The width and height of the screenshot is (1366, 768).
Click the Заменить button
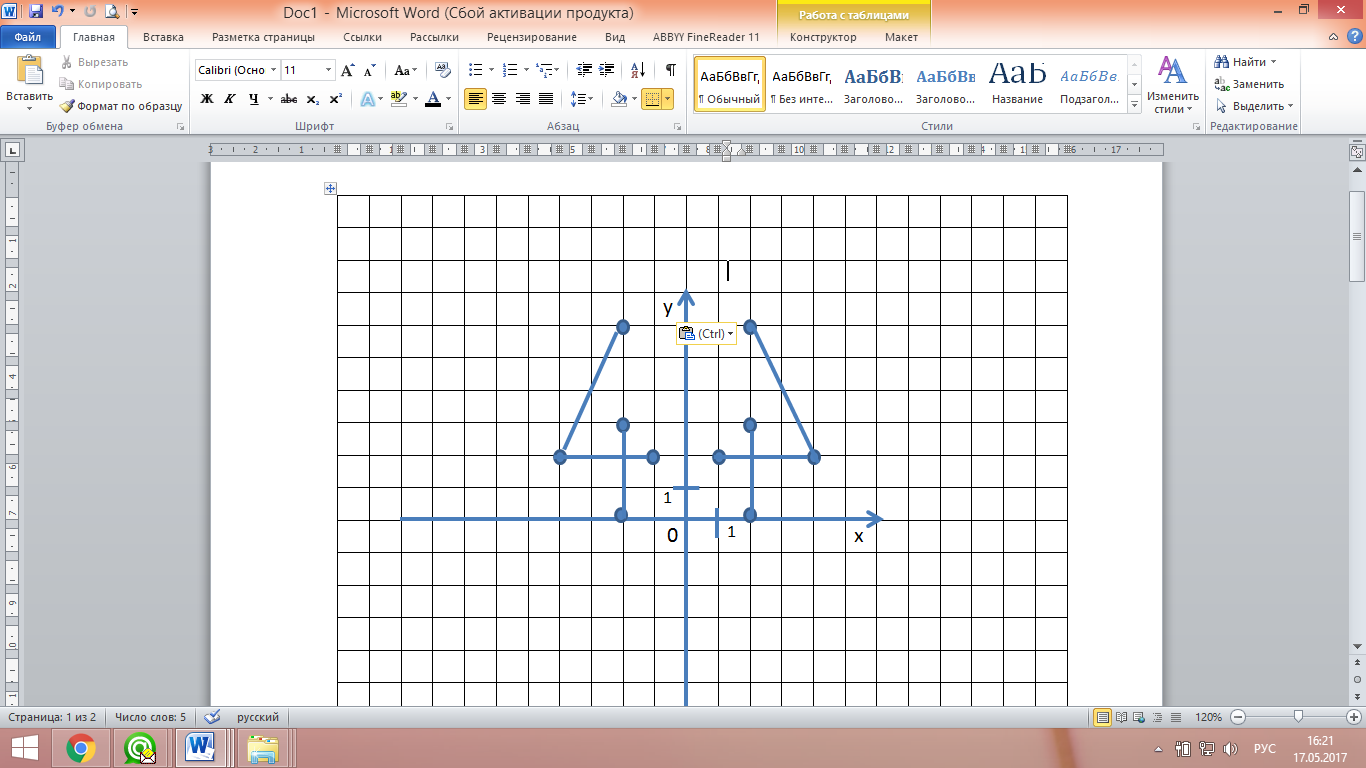1250,84
